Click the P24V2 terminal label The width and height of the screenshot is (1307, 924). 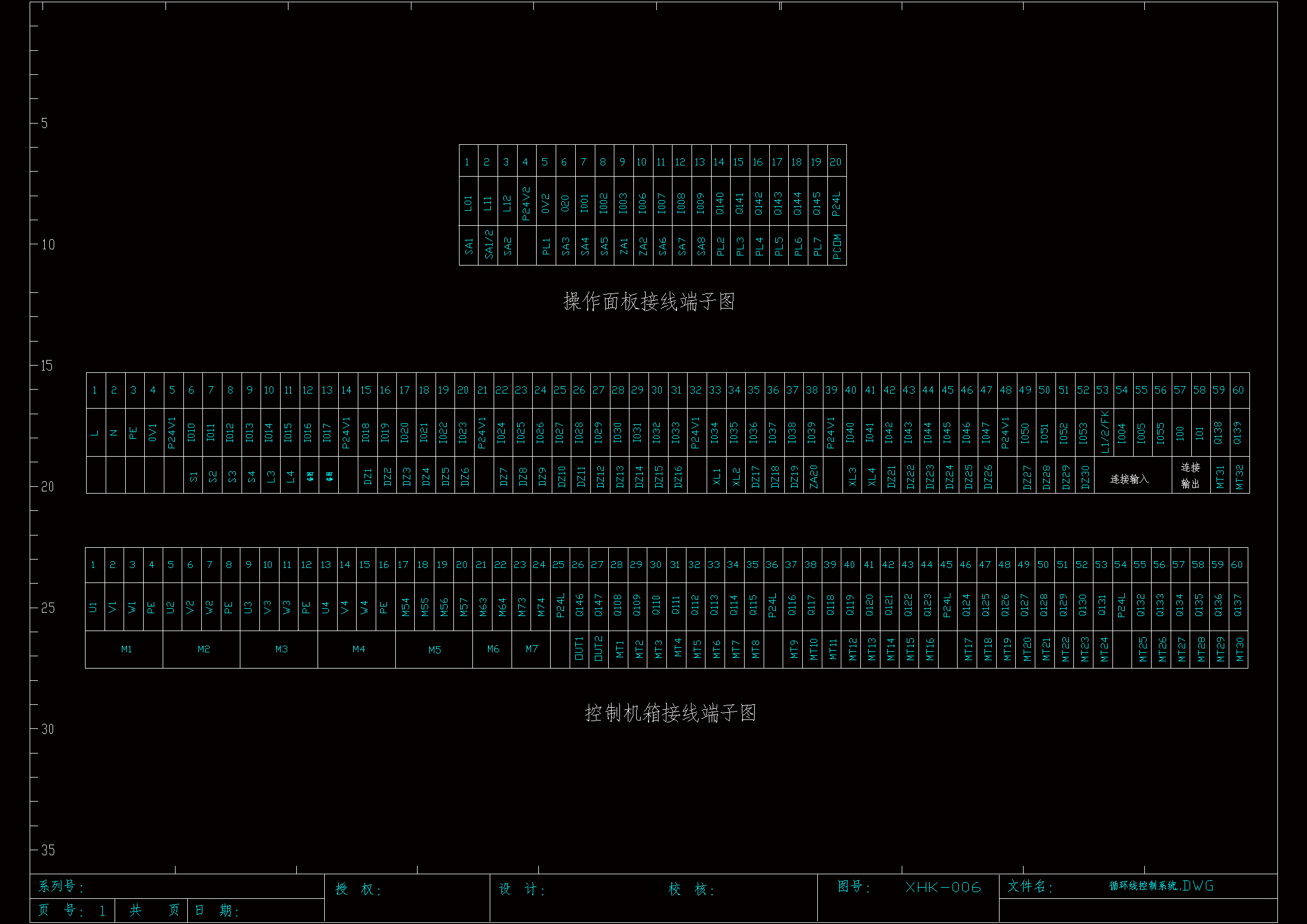(x=525, y=204)
